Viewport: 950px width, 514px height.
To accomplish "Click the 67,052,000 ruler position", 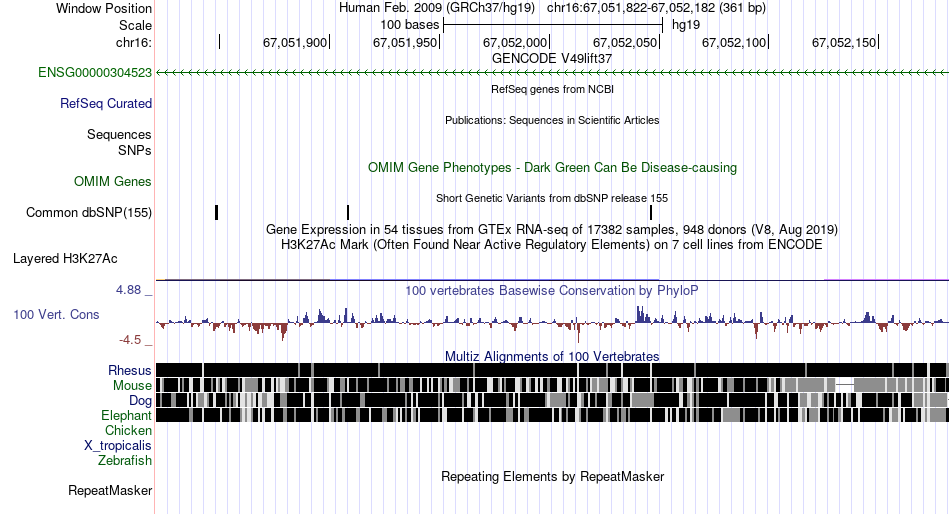I will tap(515, 42).
